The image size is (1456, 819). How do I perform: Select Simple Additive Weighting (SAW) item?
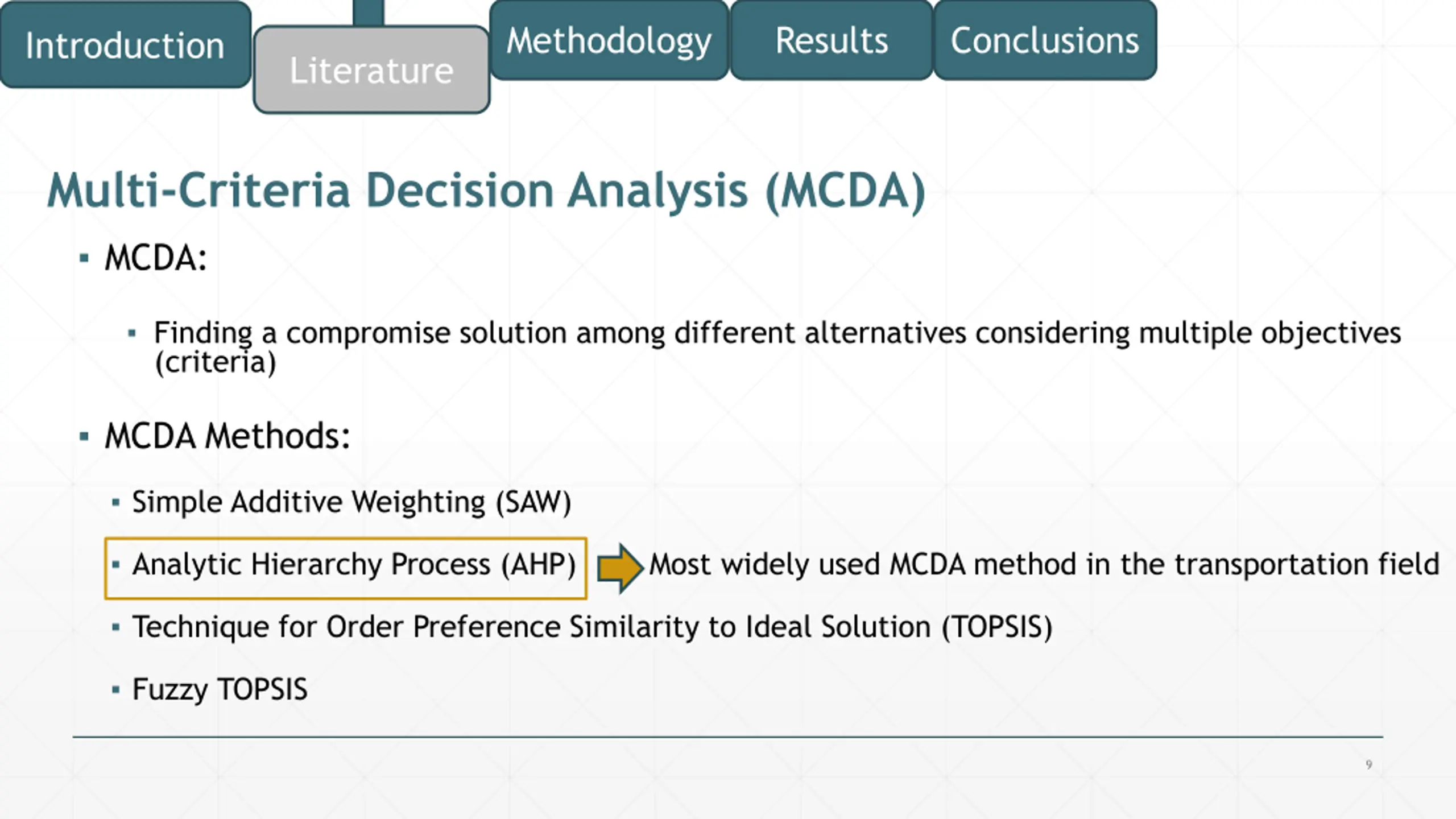[351, 502]
